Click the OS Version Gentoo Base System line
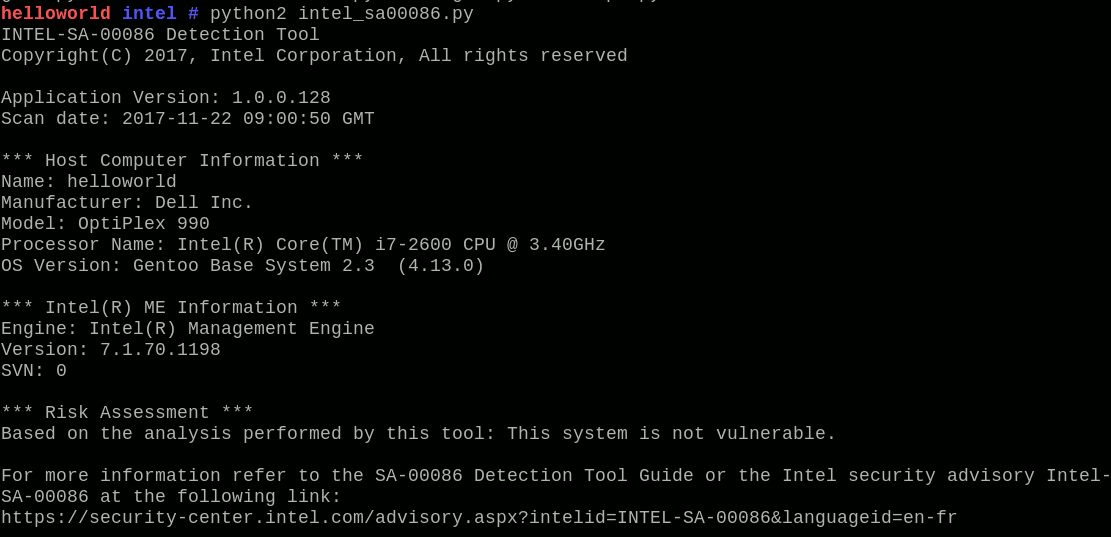Image resolution: width=1111 pixels, height=537 pixels. click(242, 266)
